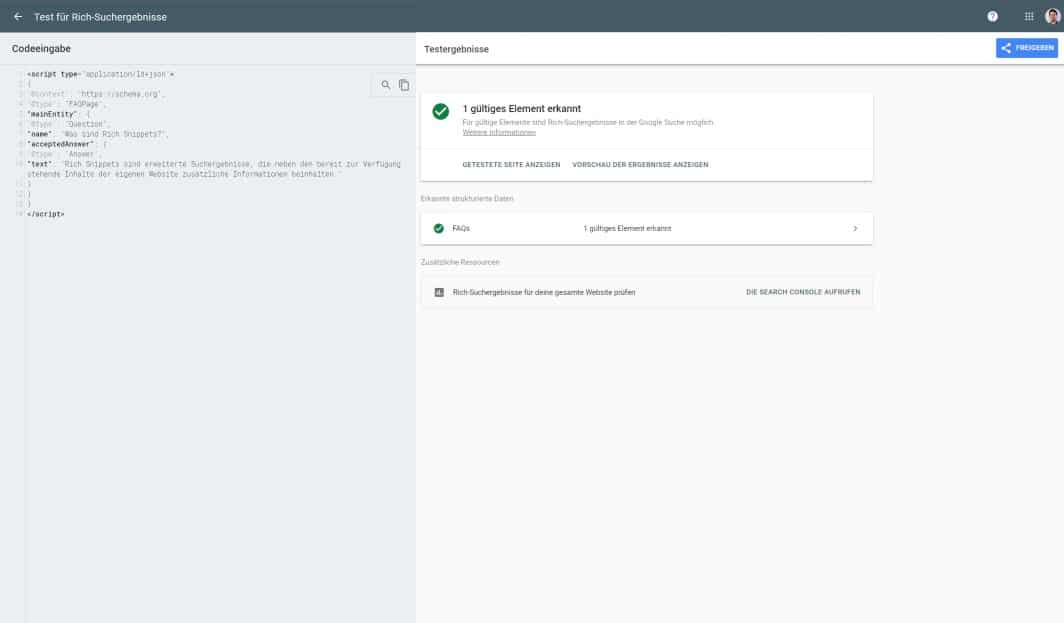Click the "name" code line
Screen dimensions: 1064x623
tap(98, 134)
